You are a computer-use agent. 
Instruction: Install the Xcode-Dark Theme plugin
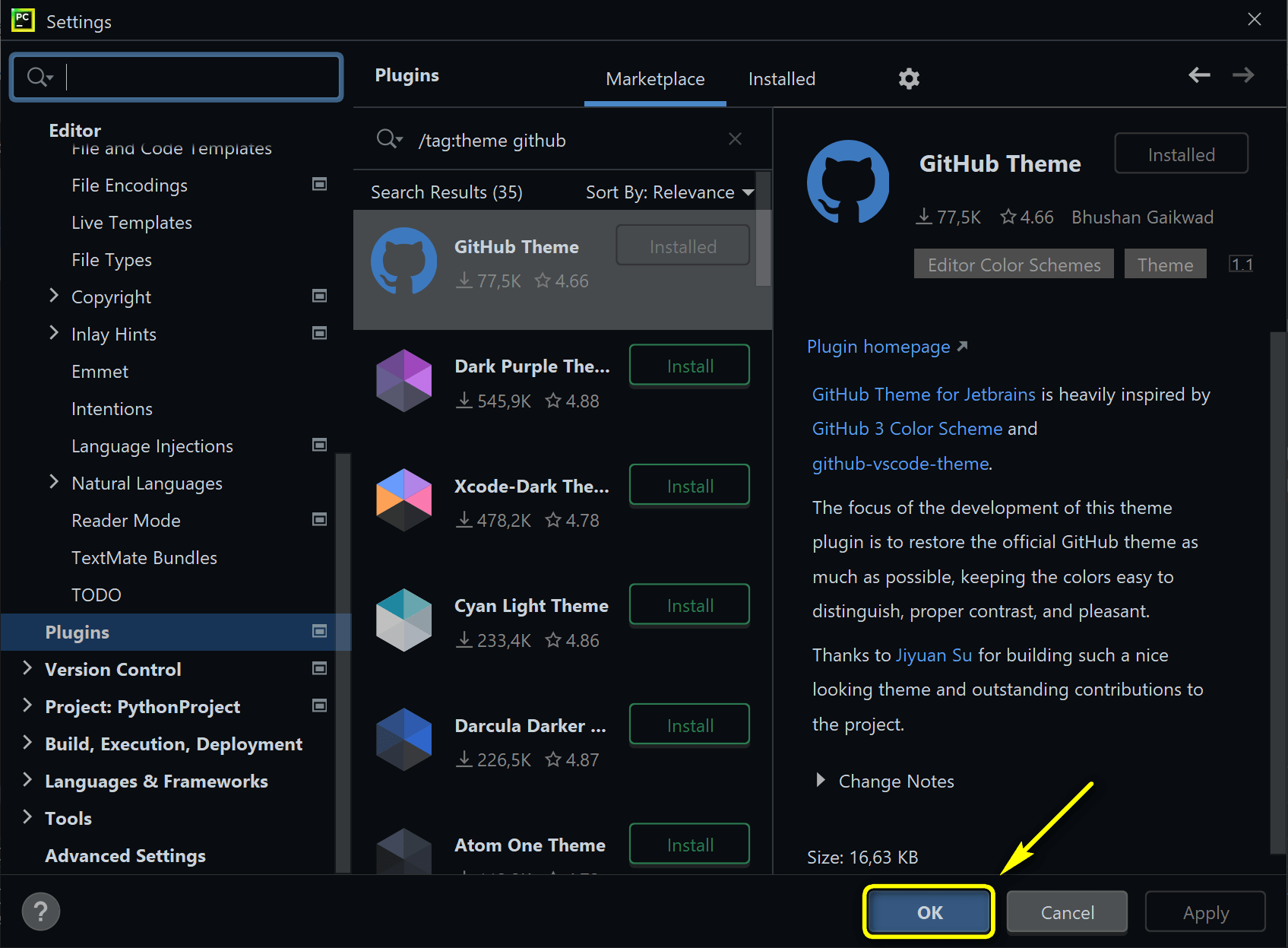point(689,485)
